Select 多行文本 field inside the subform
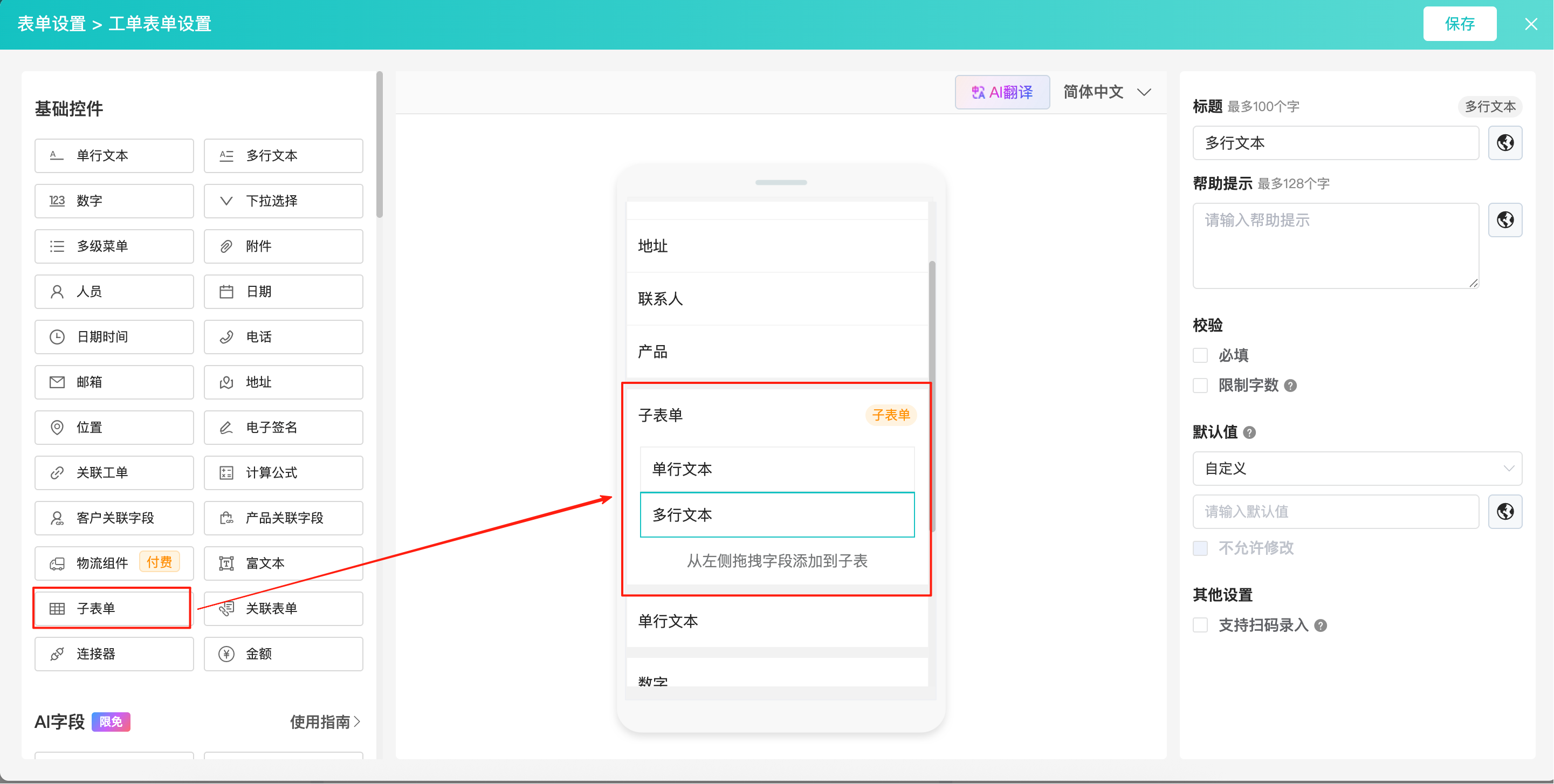This screenshot has height=784, width=1554. coord(777,515)
